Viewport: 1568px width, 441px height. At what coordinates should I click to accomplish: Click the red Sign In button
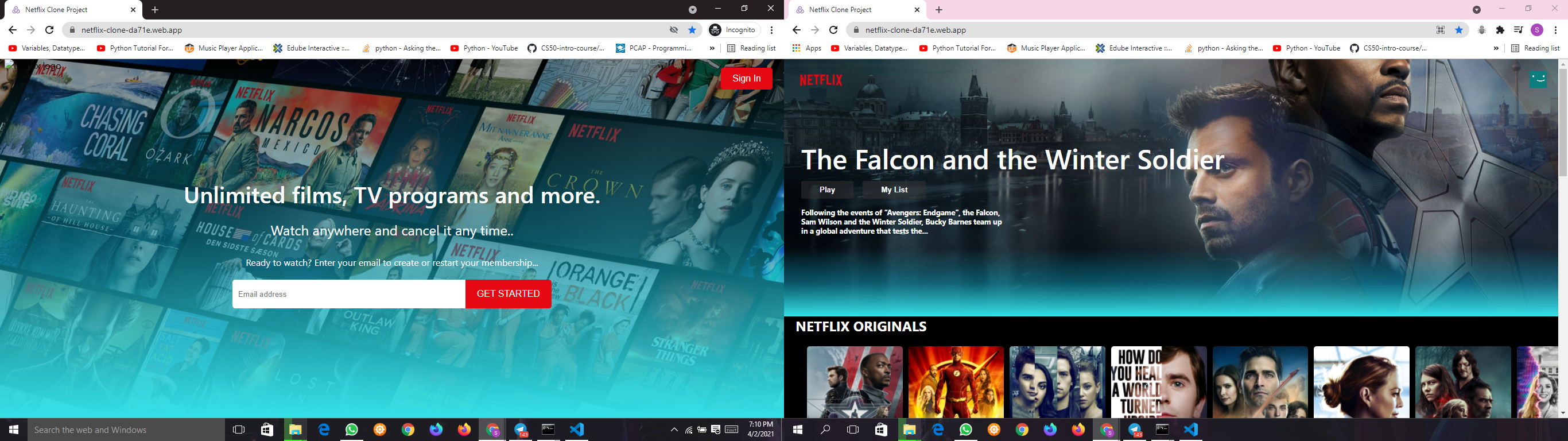746,78
